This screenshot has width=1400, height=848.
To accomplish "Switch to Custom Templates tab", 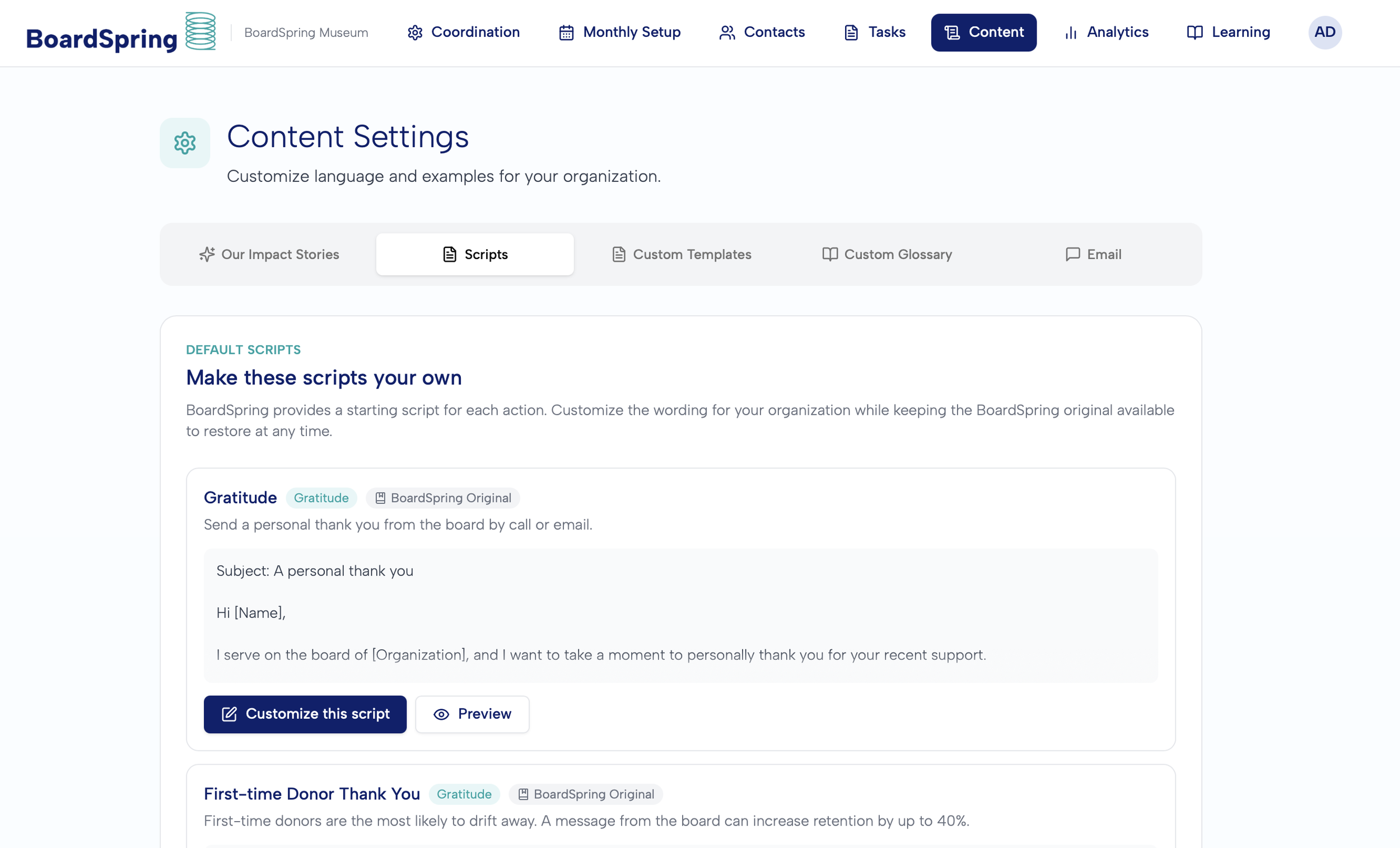I will coord(682,255).
